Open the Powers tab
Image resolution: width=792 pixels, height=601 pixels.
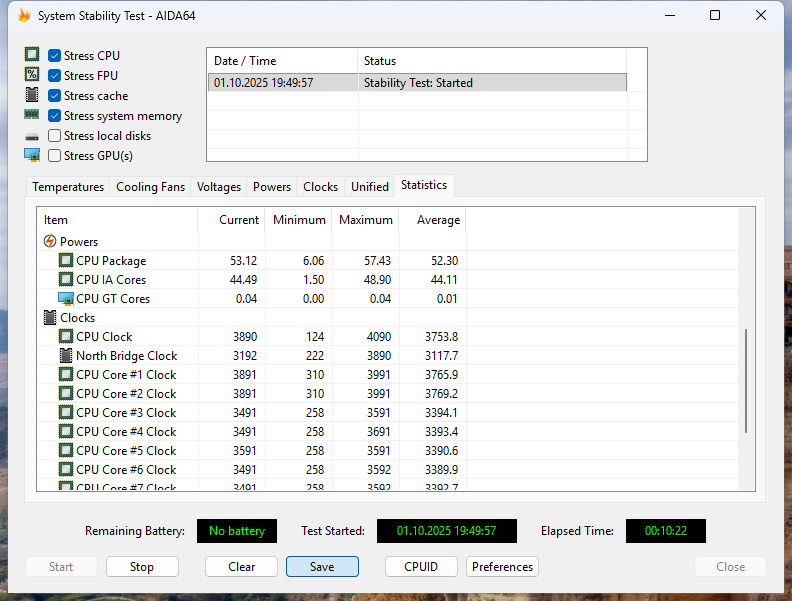point(272,187)
